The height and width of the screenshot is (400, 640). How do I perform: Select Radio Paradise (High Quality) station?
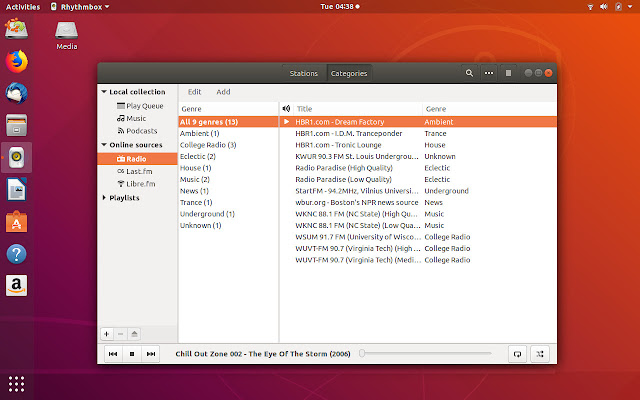coord(418,168)
